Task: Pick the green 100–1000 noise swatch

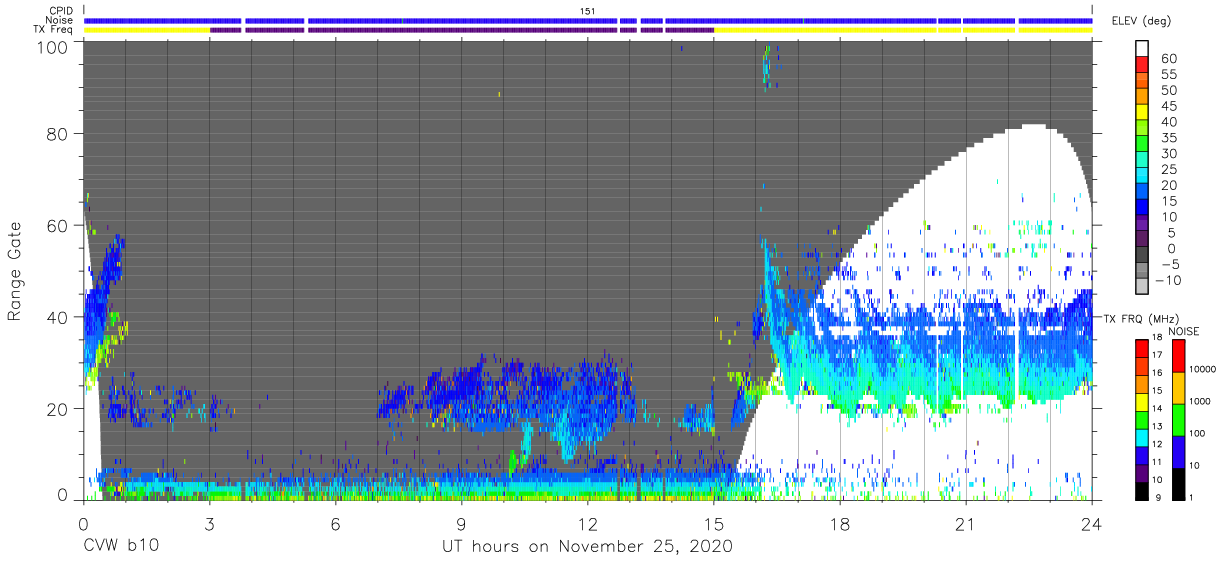Action: (x=1181, y=420)
